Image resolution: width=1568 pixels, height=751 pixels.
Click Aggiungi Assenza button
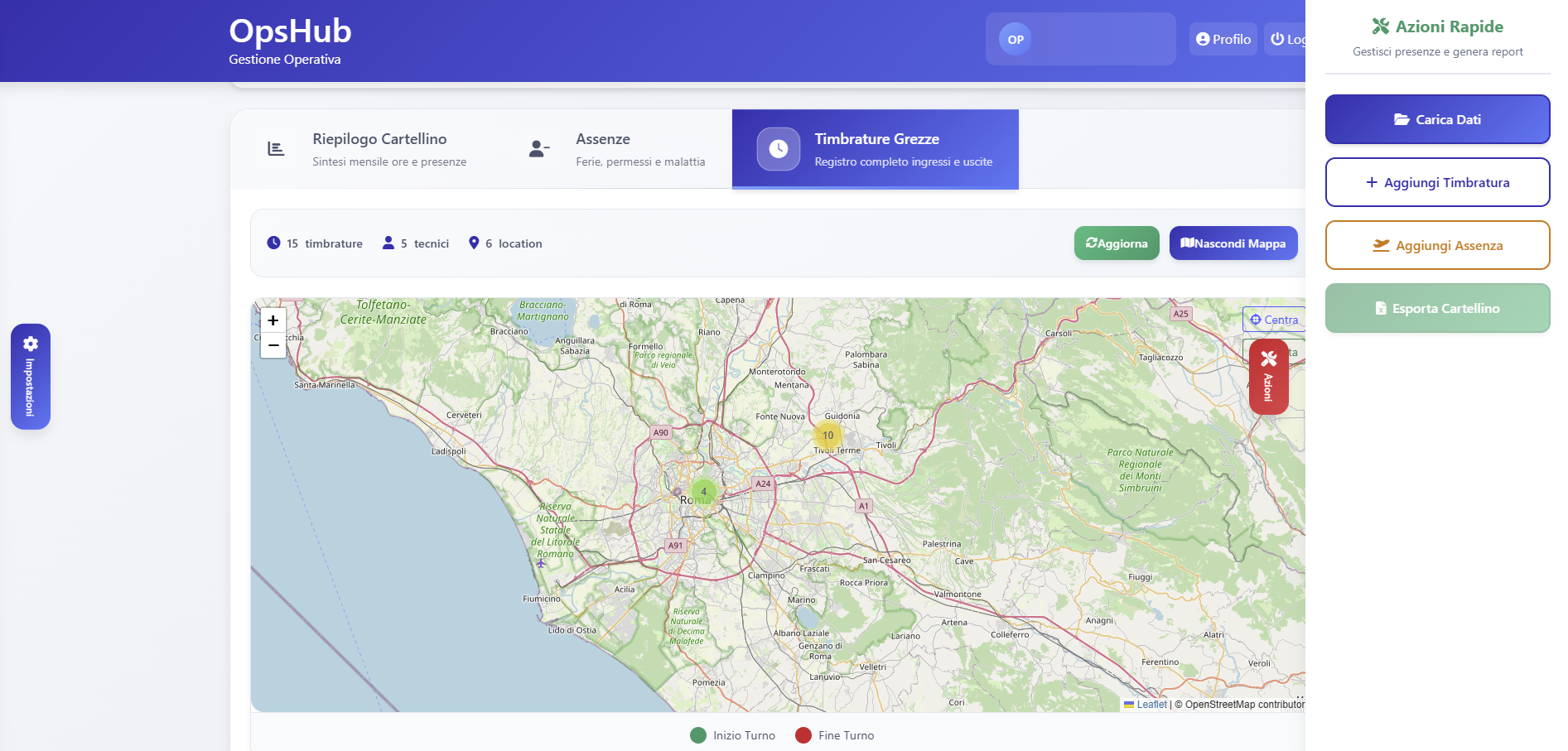(x=1438, y=245)
